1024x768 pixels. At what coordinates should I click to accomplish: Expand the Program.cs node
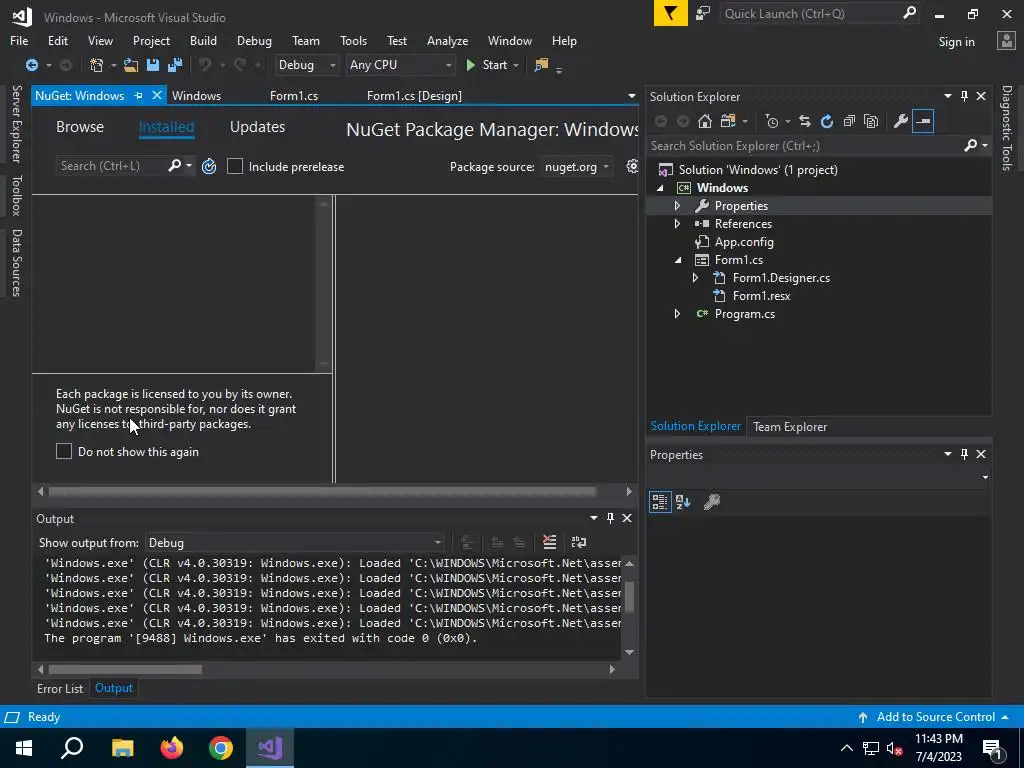point(677,314)
